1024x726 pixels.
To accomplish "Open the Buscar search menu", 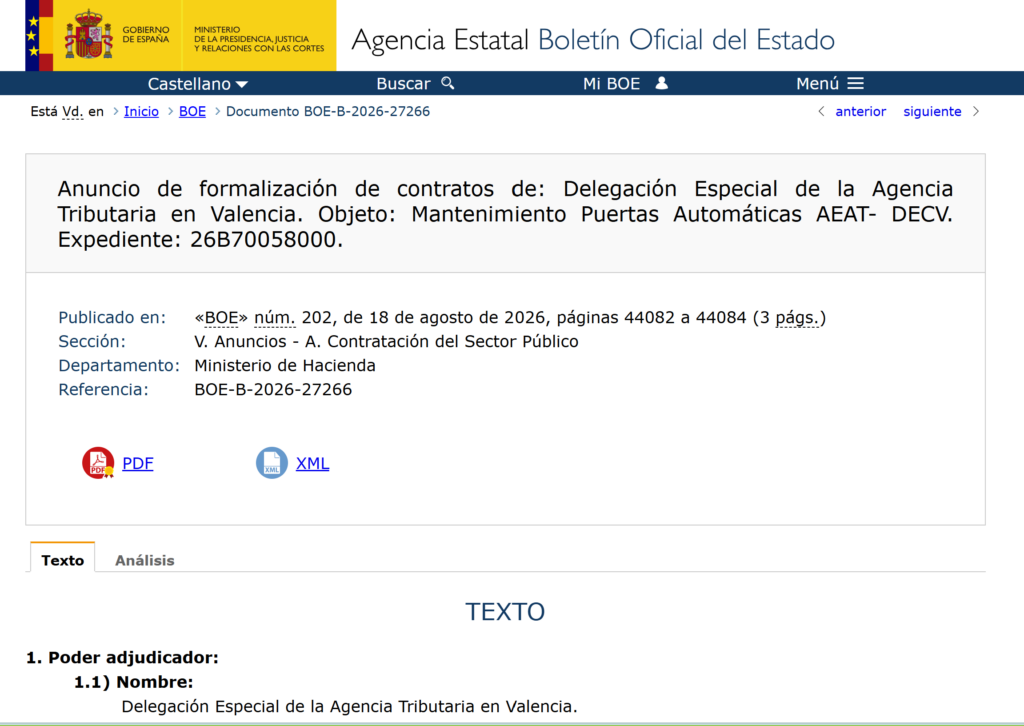I will [x=415, y=84].
